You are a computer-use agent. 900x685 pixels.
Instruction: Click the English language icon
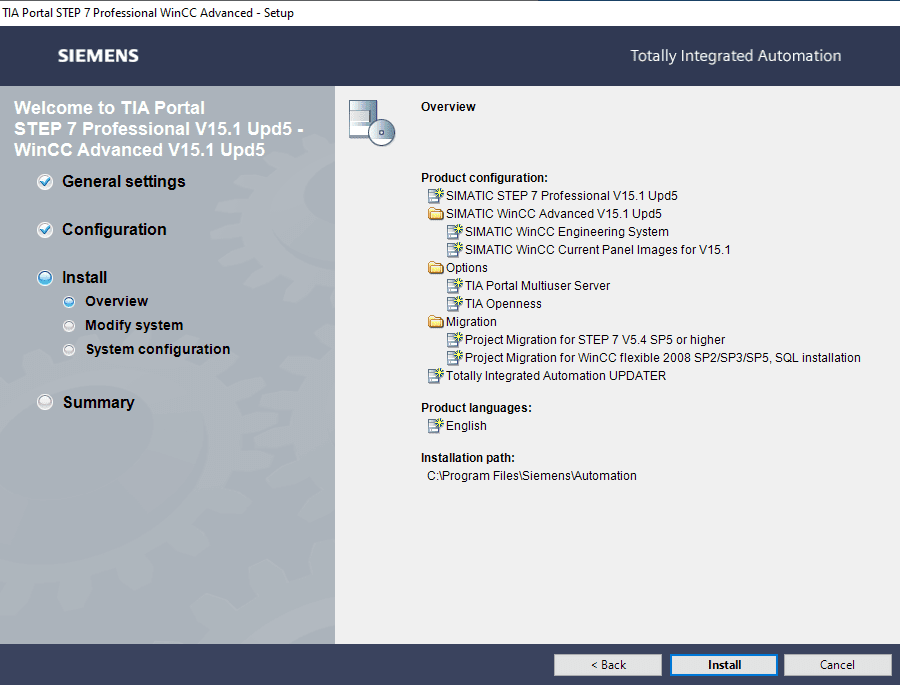tap(436, 425)
